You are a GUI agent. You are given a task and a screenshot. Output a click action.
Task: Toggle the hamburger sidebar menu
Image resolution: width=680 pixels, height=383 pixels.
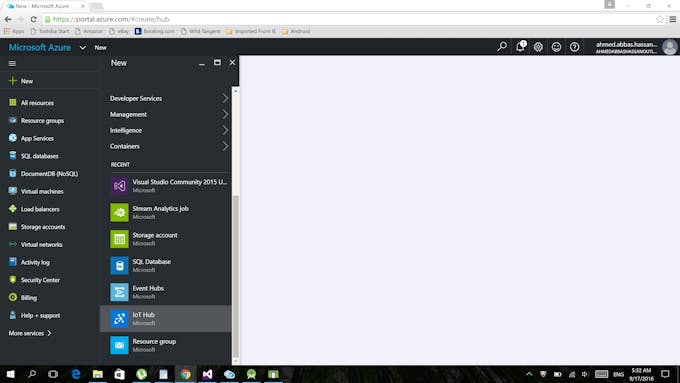point(12,63)
